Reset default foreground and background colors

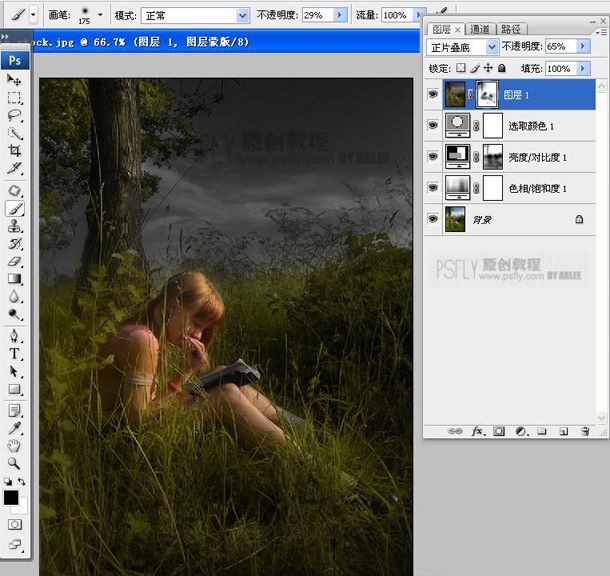click(x=8, y=481)
